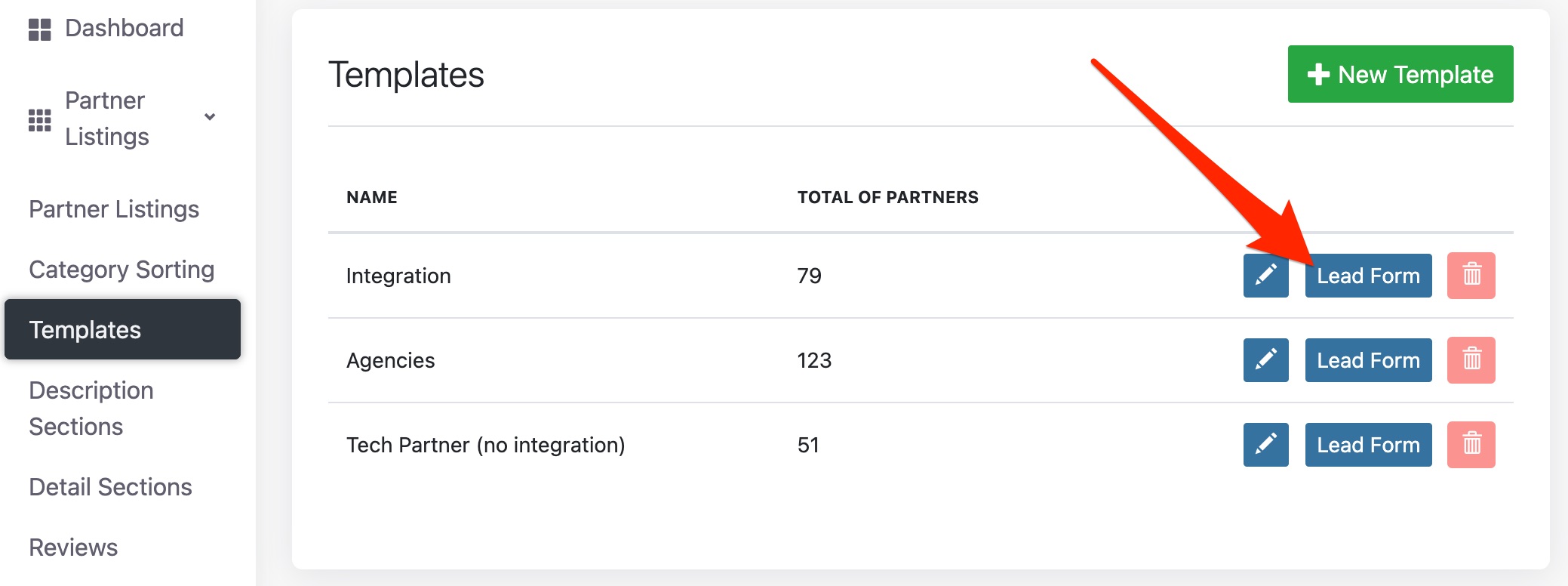Click the trash icon in Agencies row
The image size is (1568, 586).
1471,360
